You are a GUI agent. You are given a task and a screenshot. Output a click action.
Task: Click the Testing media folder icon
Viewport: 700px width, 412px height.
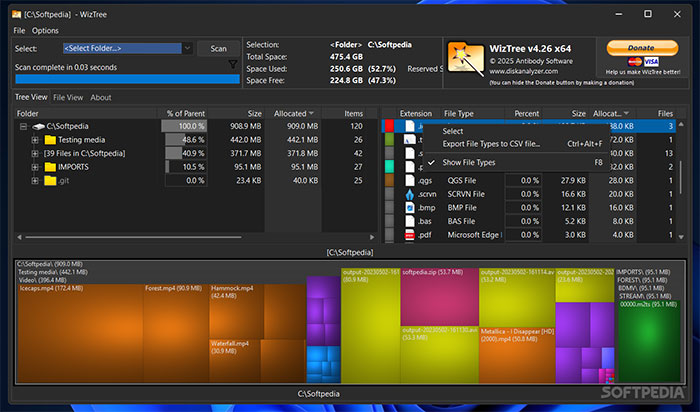pos(50,140)
